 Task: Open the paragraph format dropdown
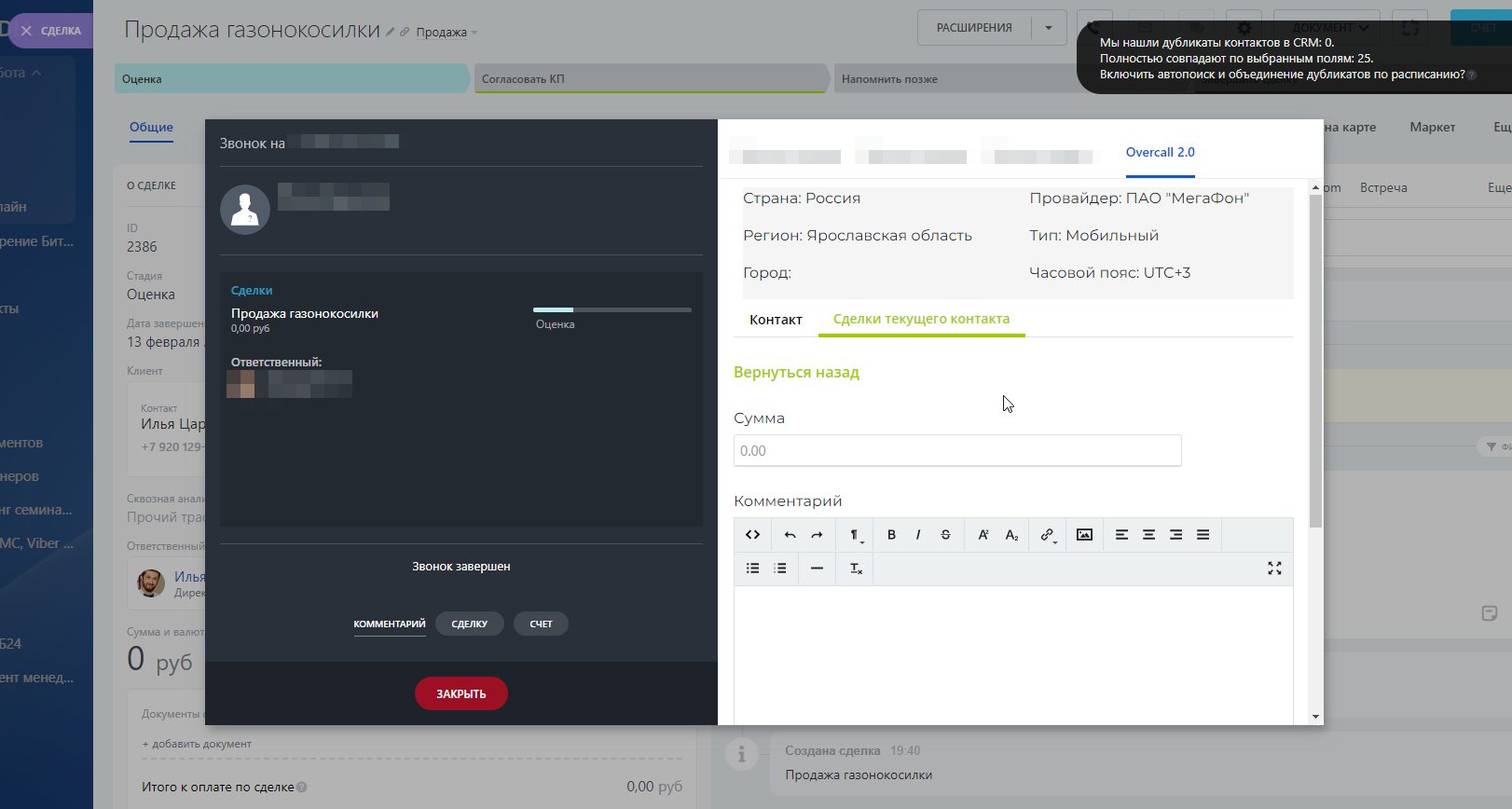click(x=855, y=535)
